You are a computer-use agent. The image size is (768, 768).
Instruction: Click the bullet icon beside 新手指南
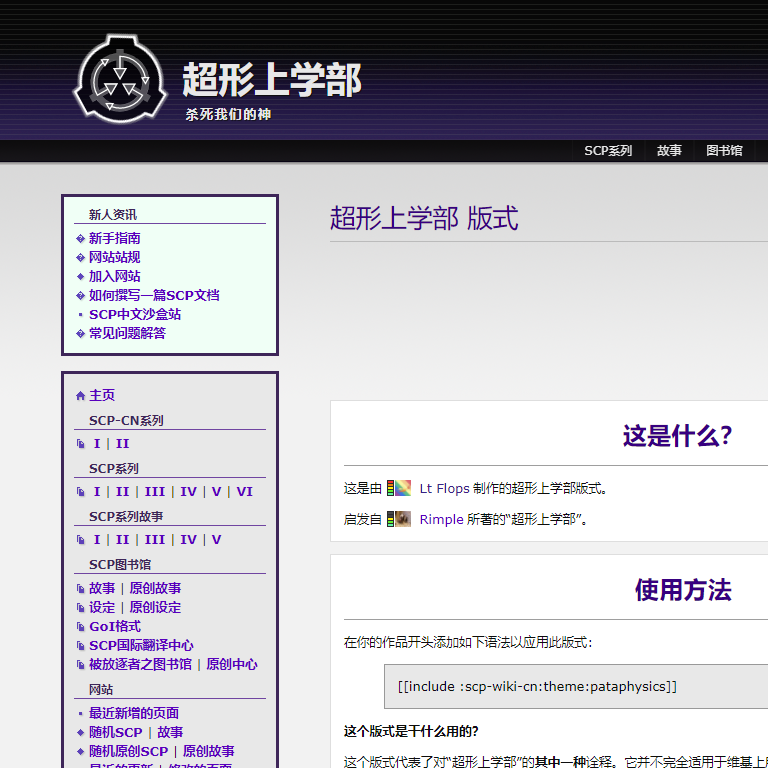pos(80,239)
